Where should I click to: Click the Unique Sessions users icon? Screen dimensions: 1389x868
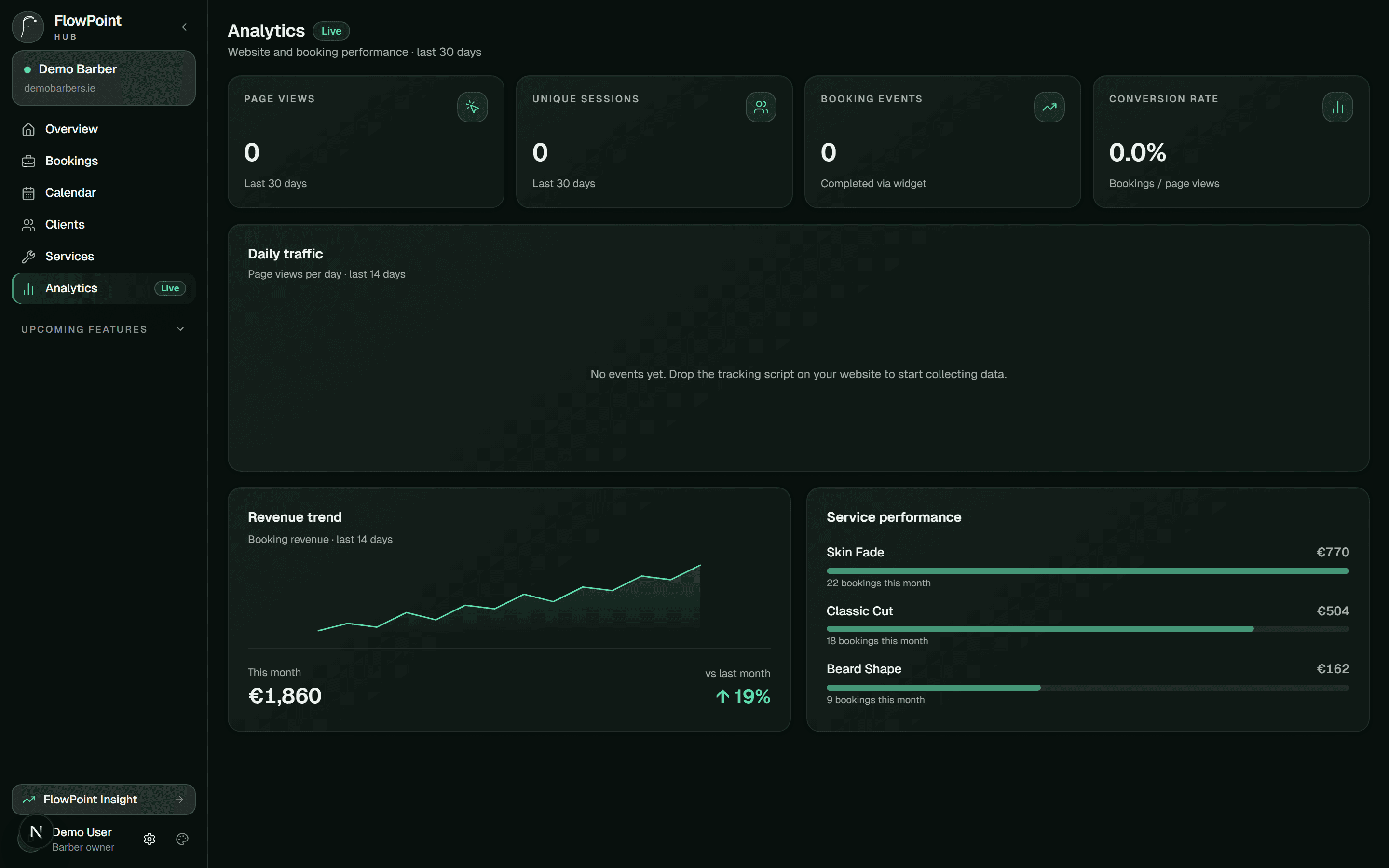click(761, 107)
